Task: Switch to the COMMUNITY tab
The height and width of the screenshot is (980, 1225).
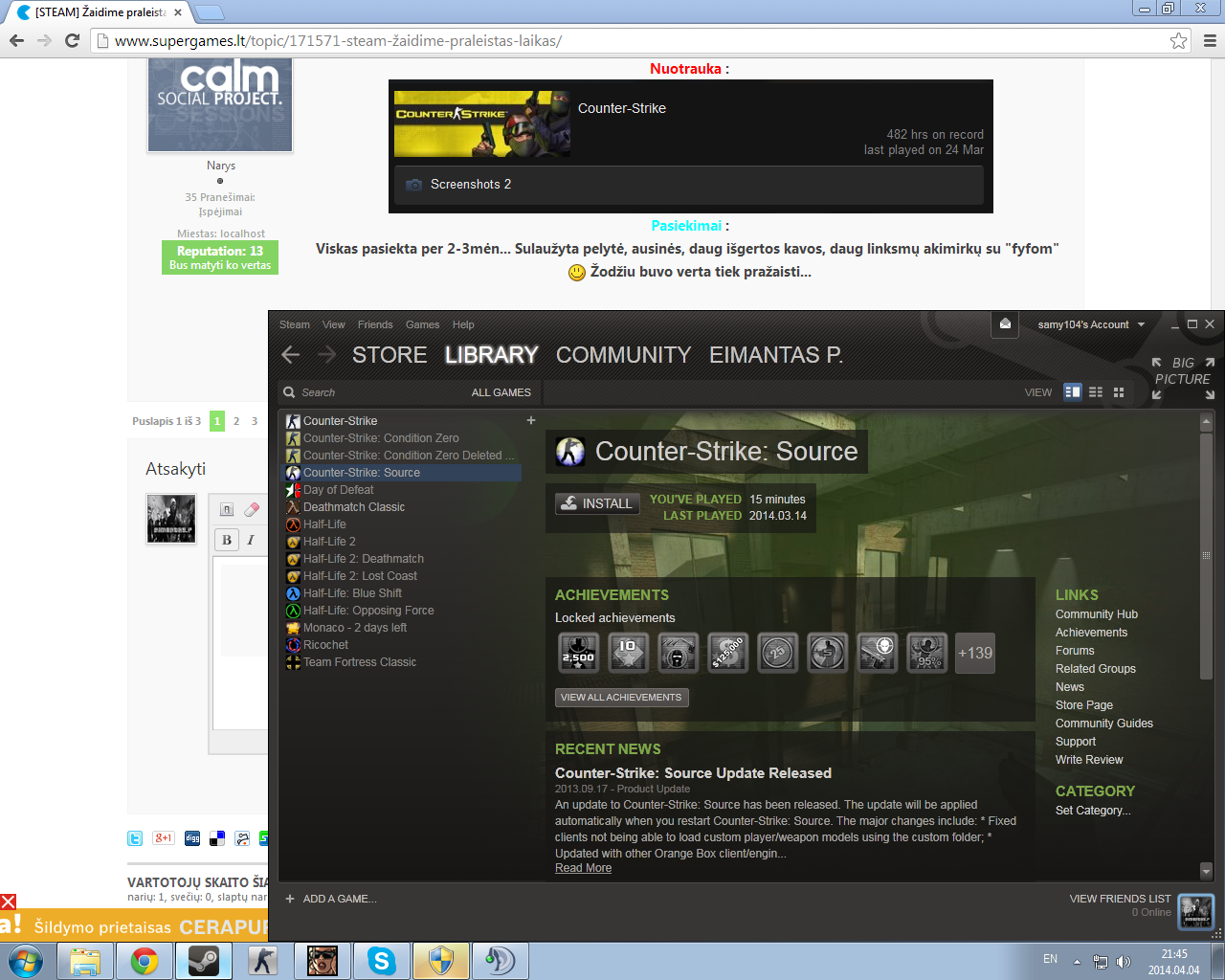Action: pyautogui.click(x=623, y=355)
